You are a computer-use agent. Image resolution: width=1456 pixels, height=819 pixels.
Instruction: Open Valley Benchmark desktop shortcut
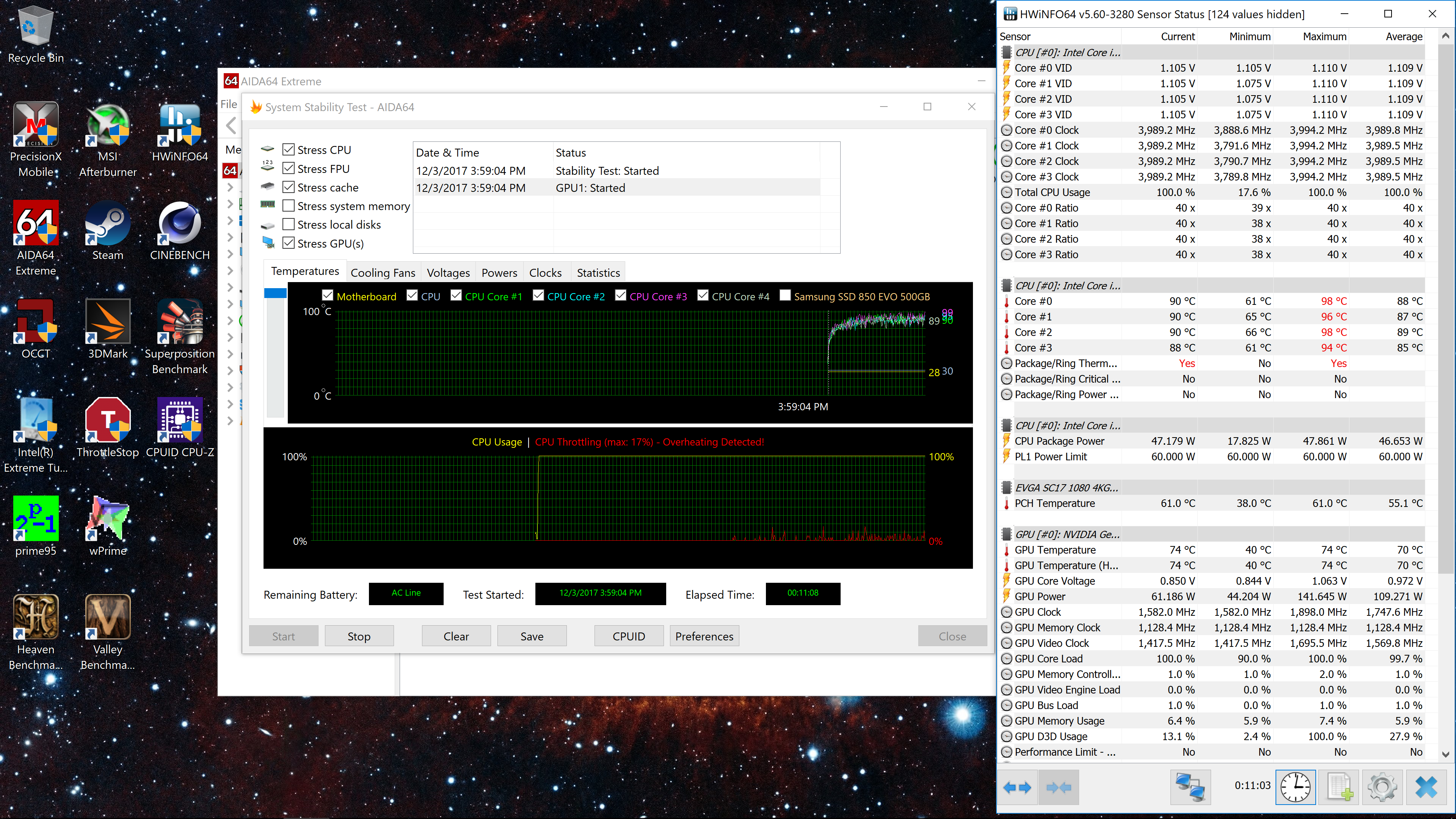click(x=107, y=632)
